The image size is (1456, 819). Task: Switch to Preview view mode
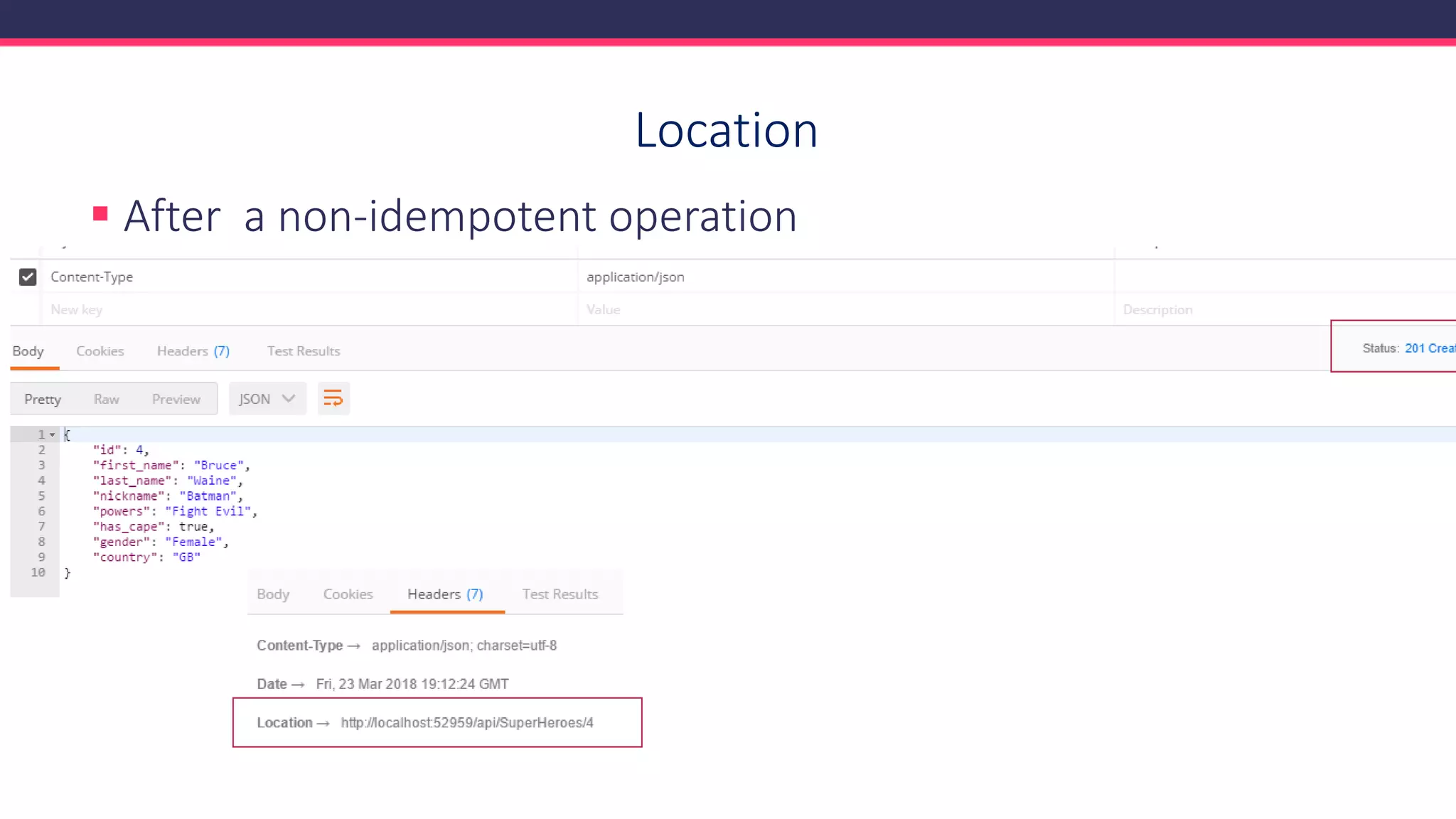(176, 400)
